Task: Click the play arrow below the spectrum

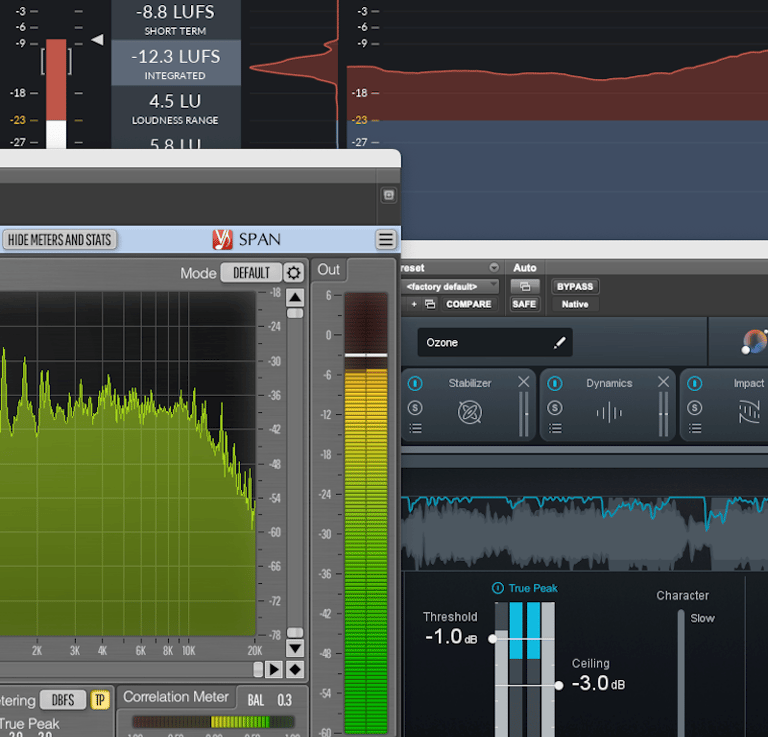Action: pyautogui.click(x=274, y=669)
